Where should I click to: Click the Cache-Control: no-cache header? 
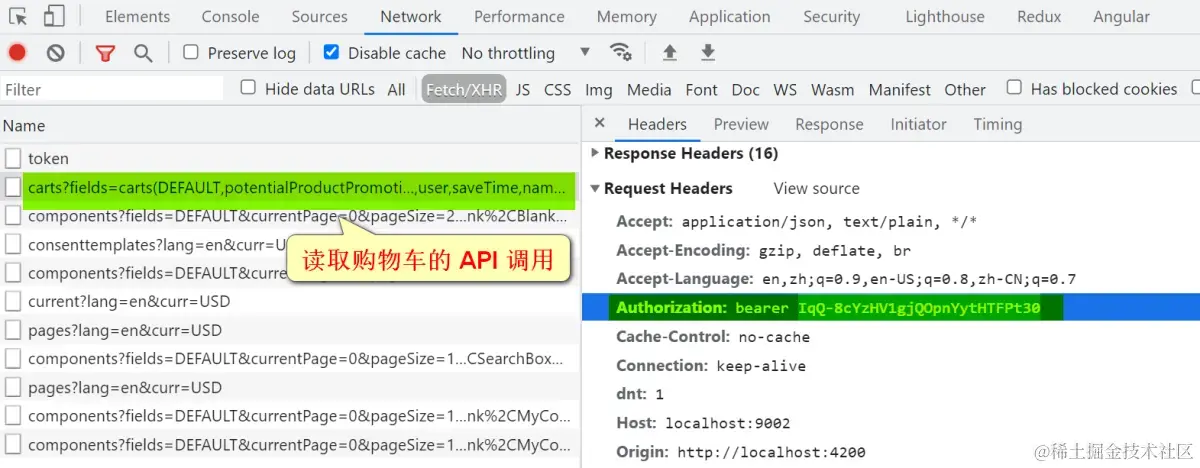pos(712,337)
